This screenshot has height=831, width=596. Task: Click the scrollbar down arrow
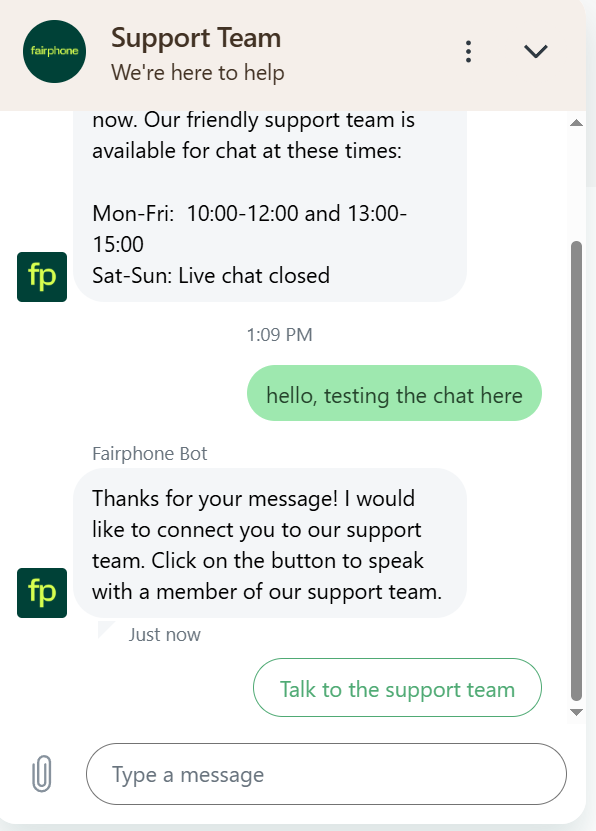(576, 712)
